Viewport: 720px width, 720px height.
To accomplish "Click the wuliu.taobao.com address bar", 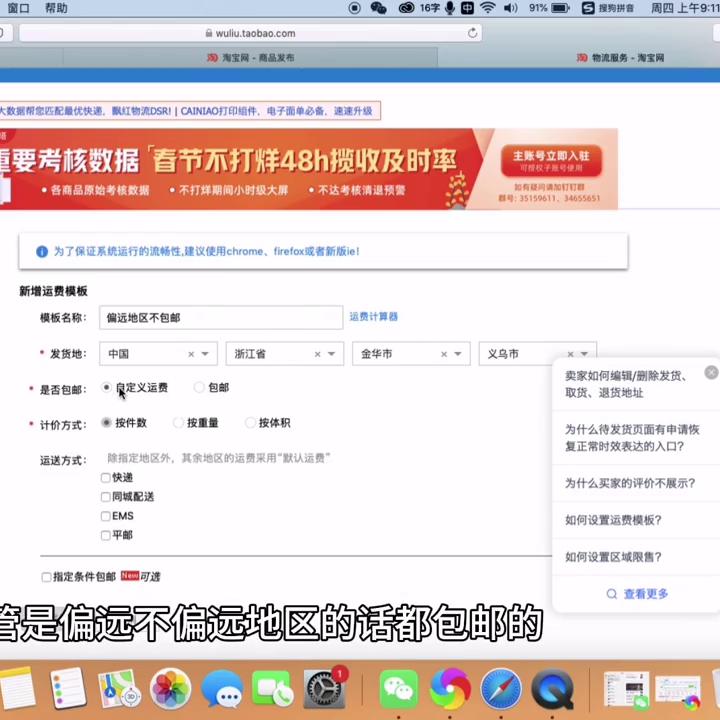I will click(250, 33).
